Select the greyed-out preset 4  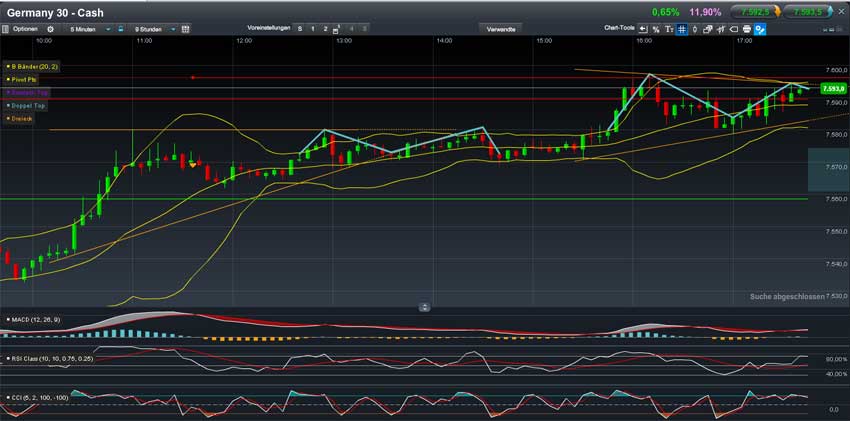(351, 29)
